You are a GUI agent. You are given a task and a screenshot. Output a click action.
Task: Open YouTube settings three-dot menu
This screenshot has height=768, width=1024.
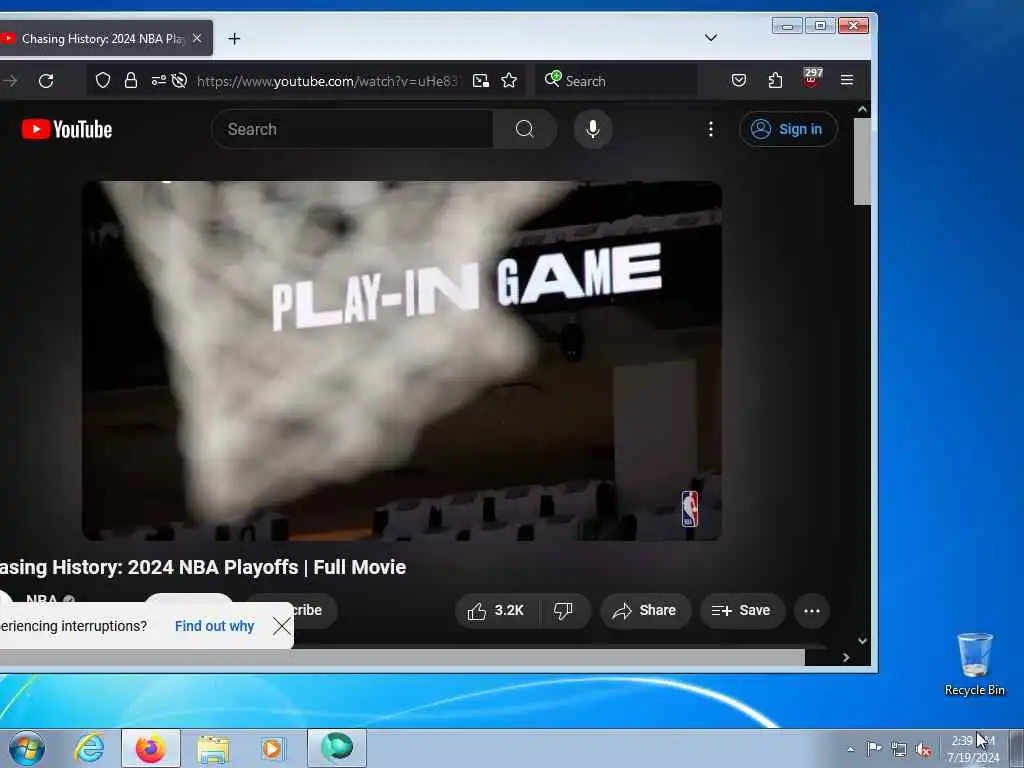click(711, 129)
